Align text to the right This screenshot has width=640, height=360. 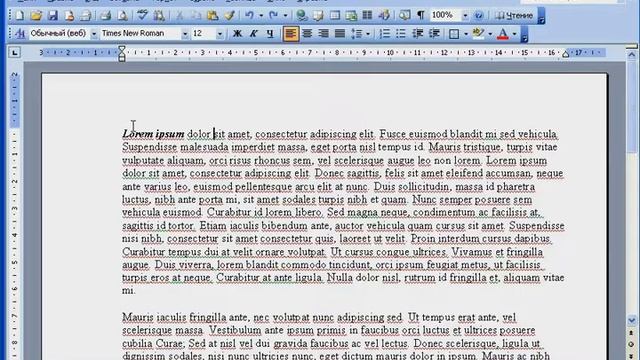pyautogui.click(x=323, y=33)
